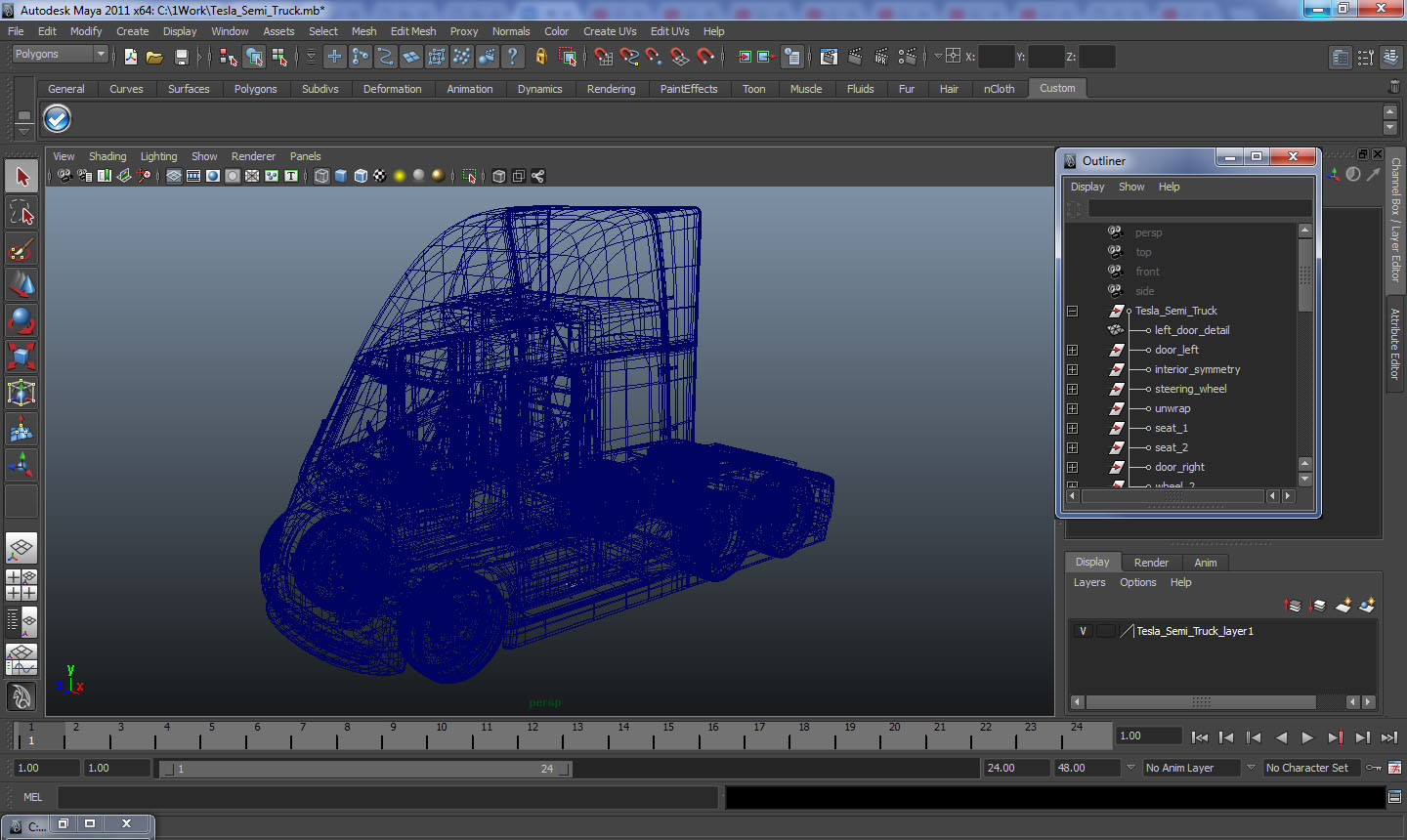Create a new scene file
The width and height of the screenshot is (1407, 840).
point(130,57)
